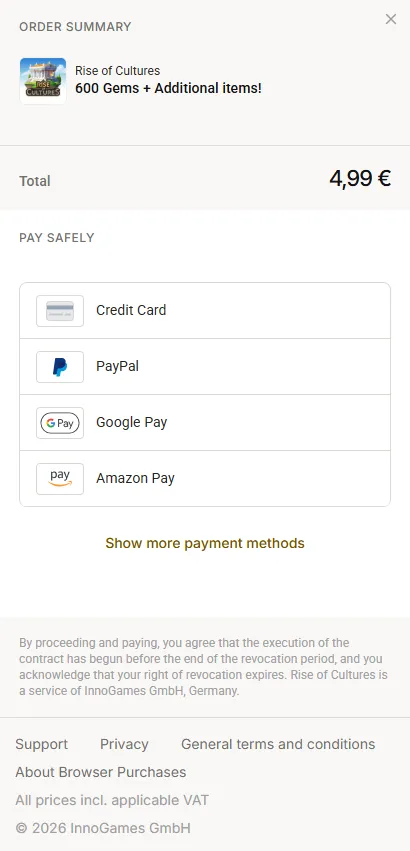Click the Amazon Pay logo icon
The width and height of the screenshot is (410, 851).
(x=60, y=479)
